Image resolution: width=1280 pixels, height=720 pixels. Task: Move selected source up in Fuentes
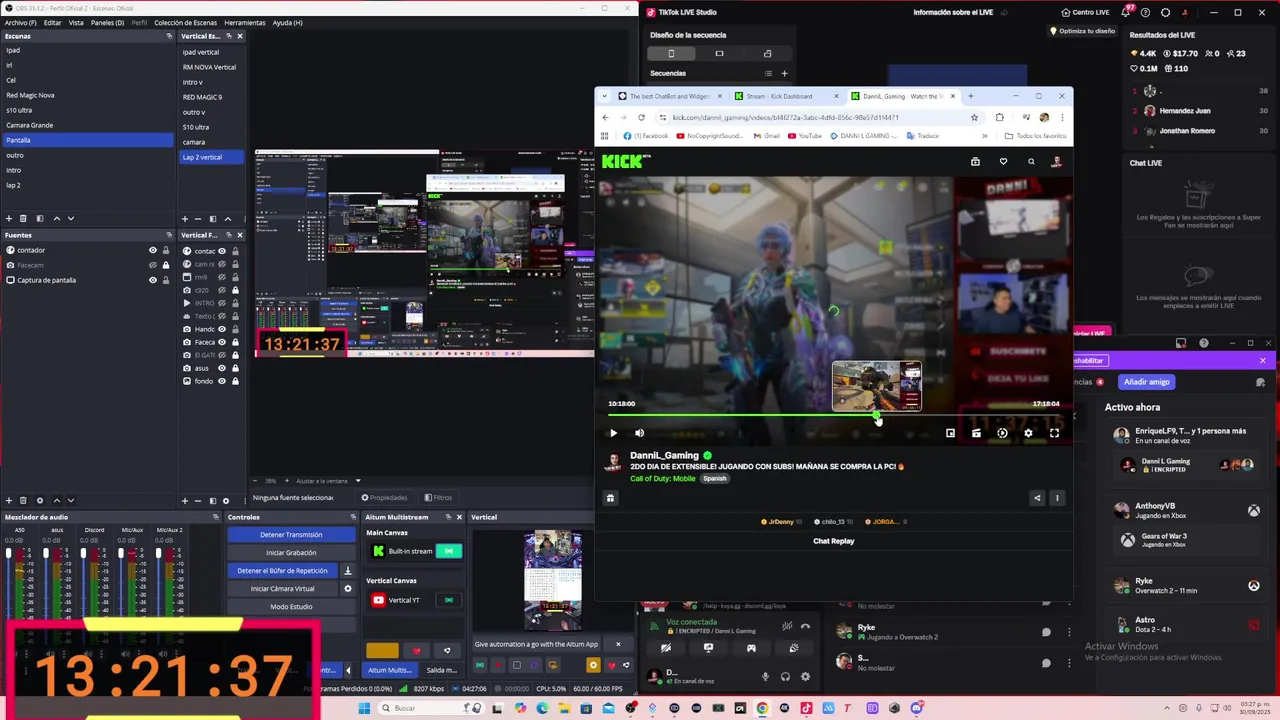56,500
